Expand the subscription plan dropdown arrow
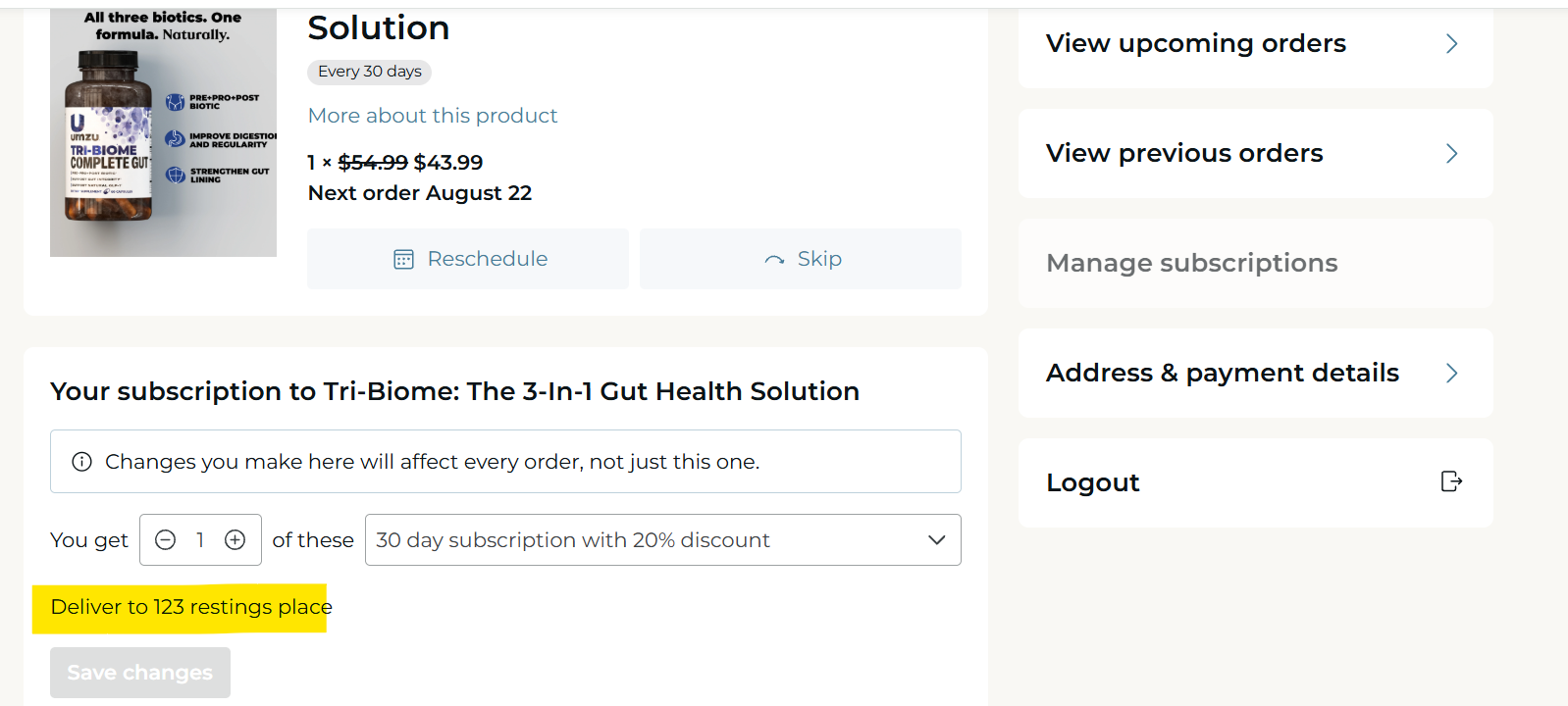The height and width of the screenshot is (706, 1568). click(937, 540)
